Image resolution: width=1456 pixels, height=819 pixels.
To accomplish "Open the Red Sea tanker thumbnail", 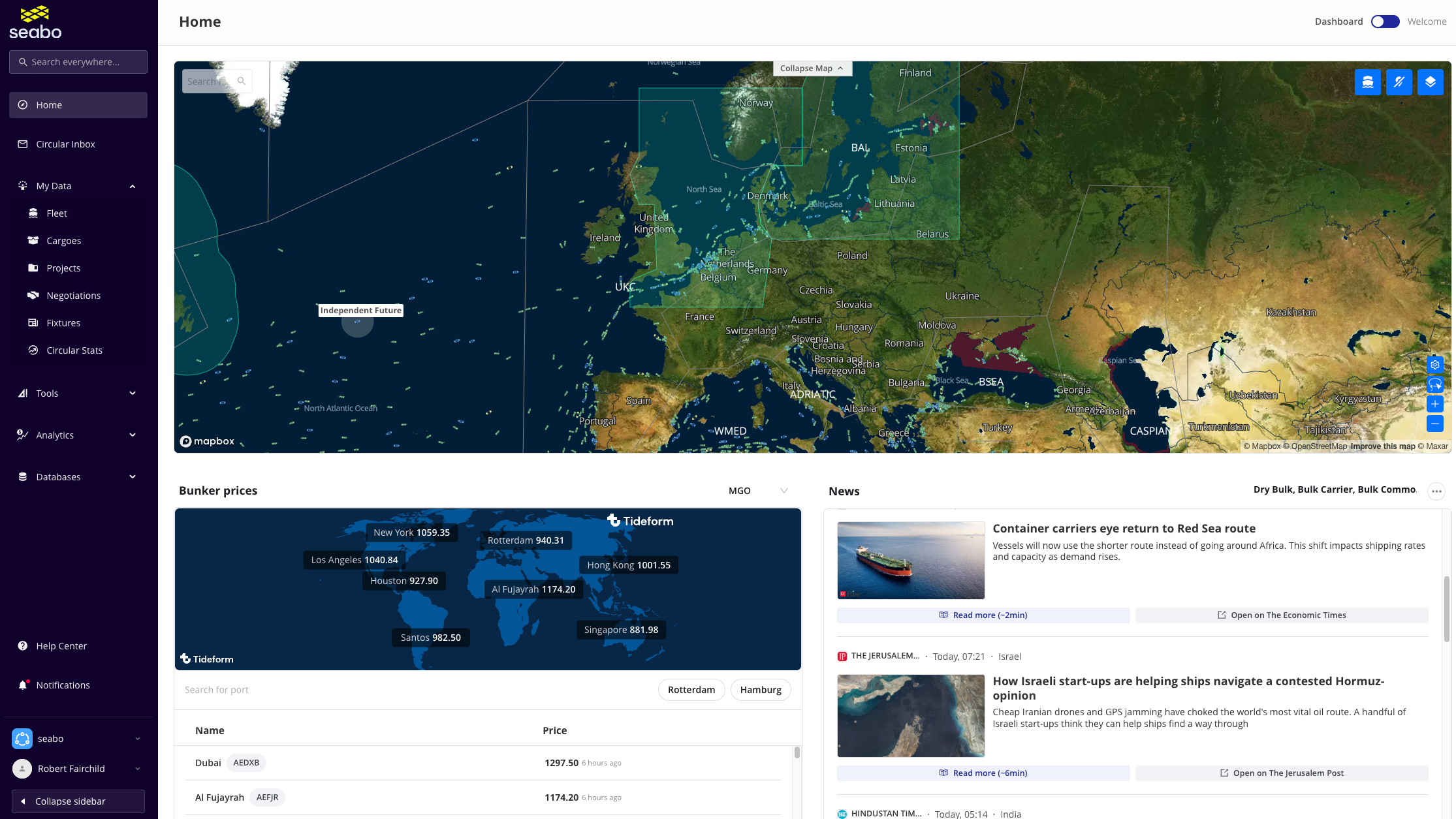I will click(x=911, y=560).
